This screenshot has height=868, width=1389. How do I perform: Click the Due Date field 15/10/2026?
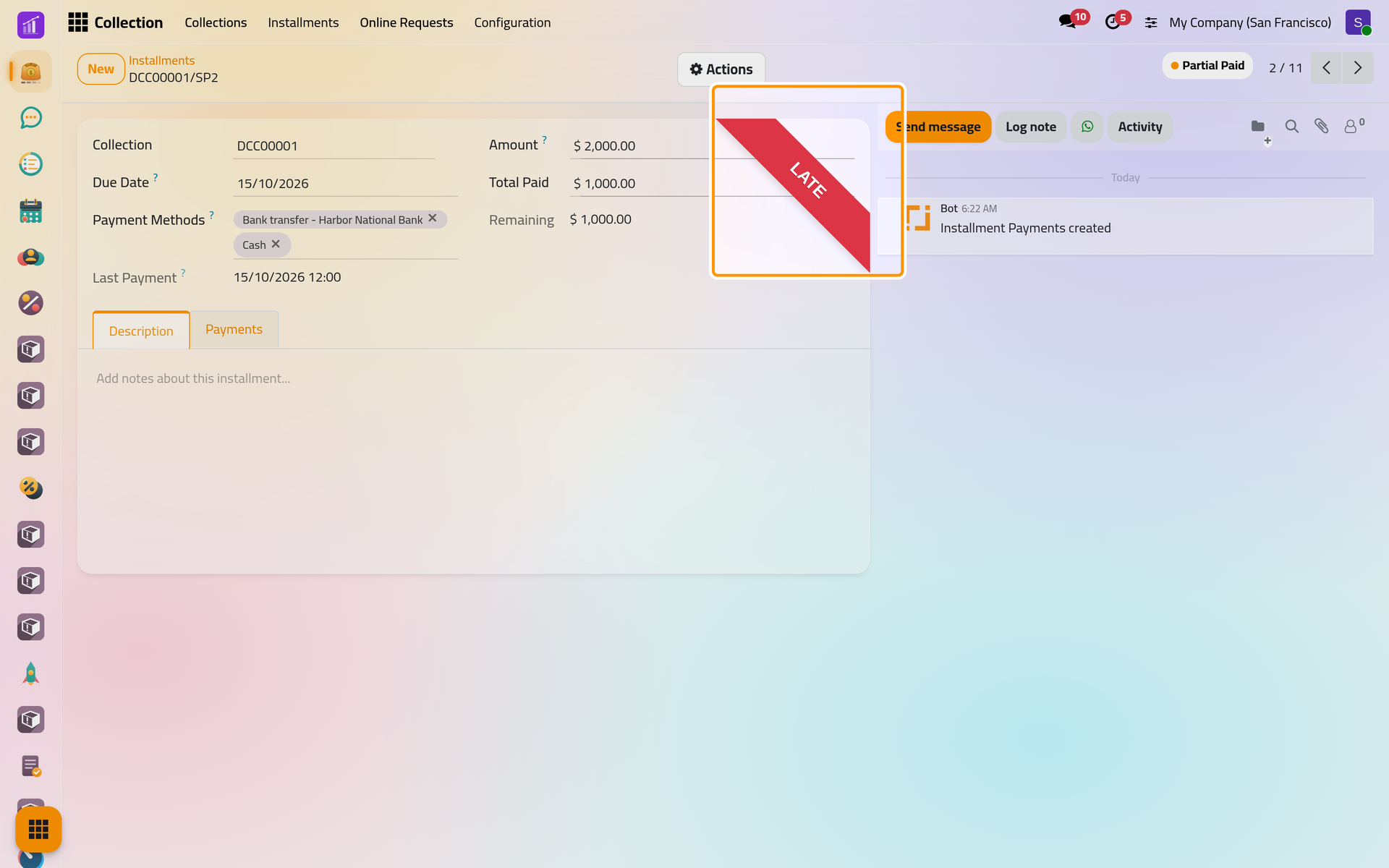pos(346,184)
